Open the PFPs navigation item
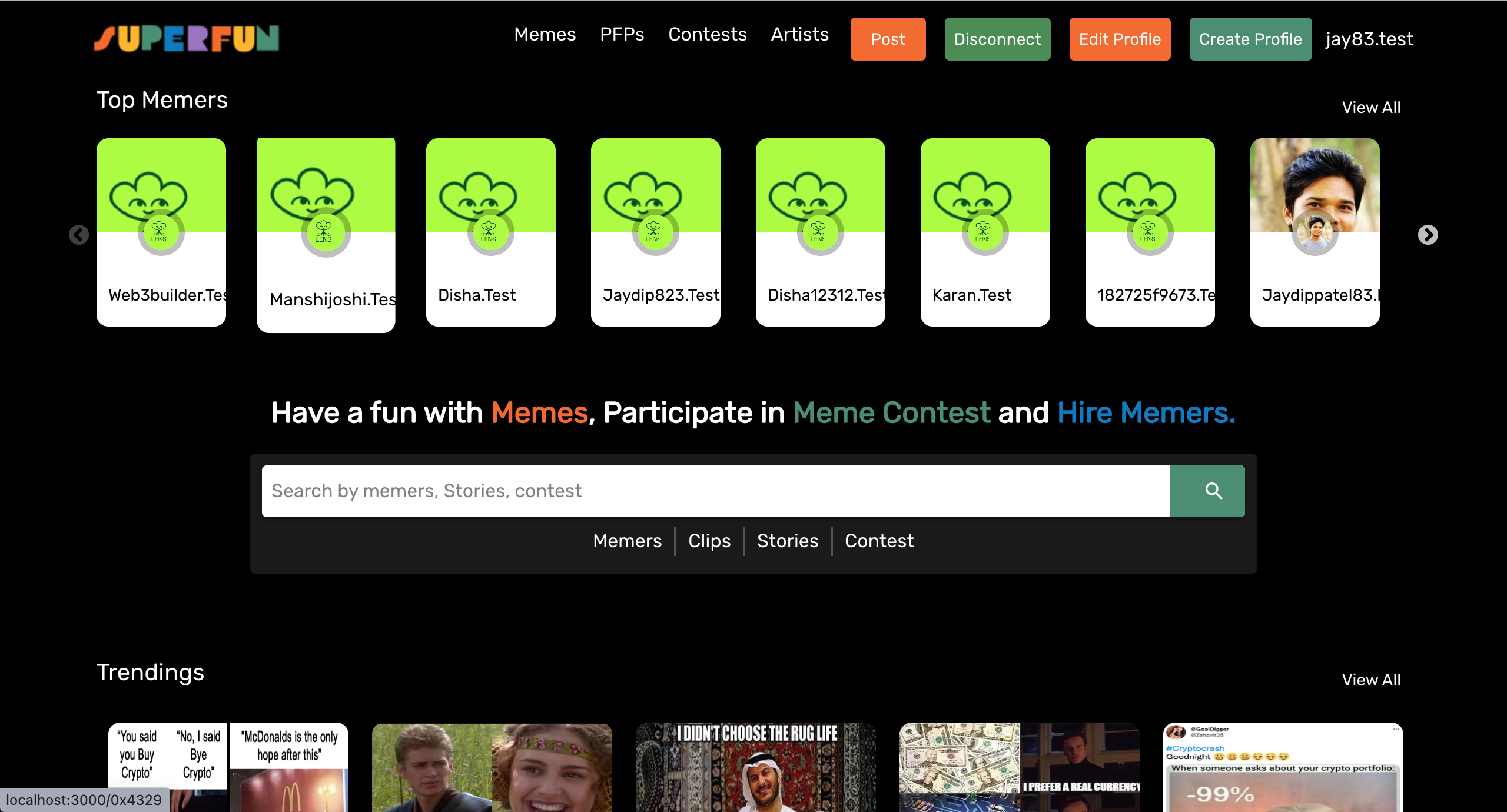Screen dimensions: 1507x812 (x=622, y=35)
